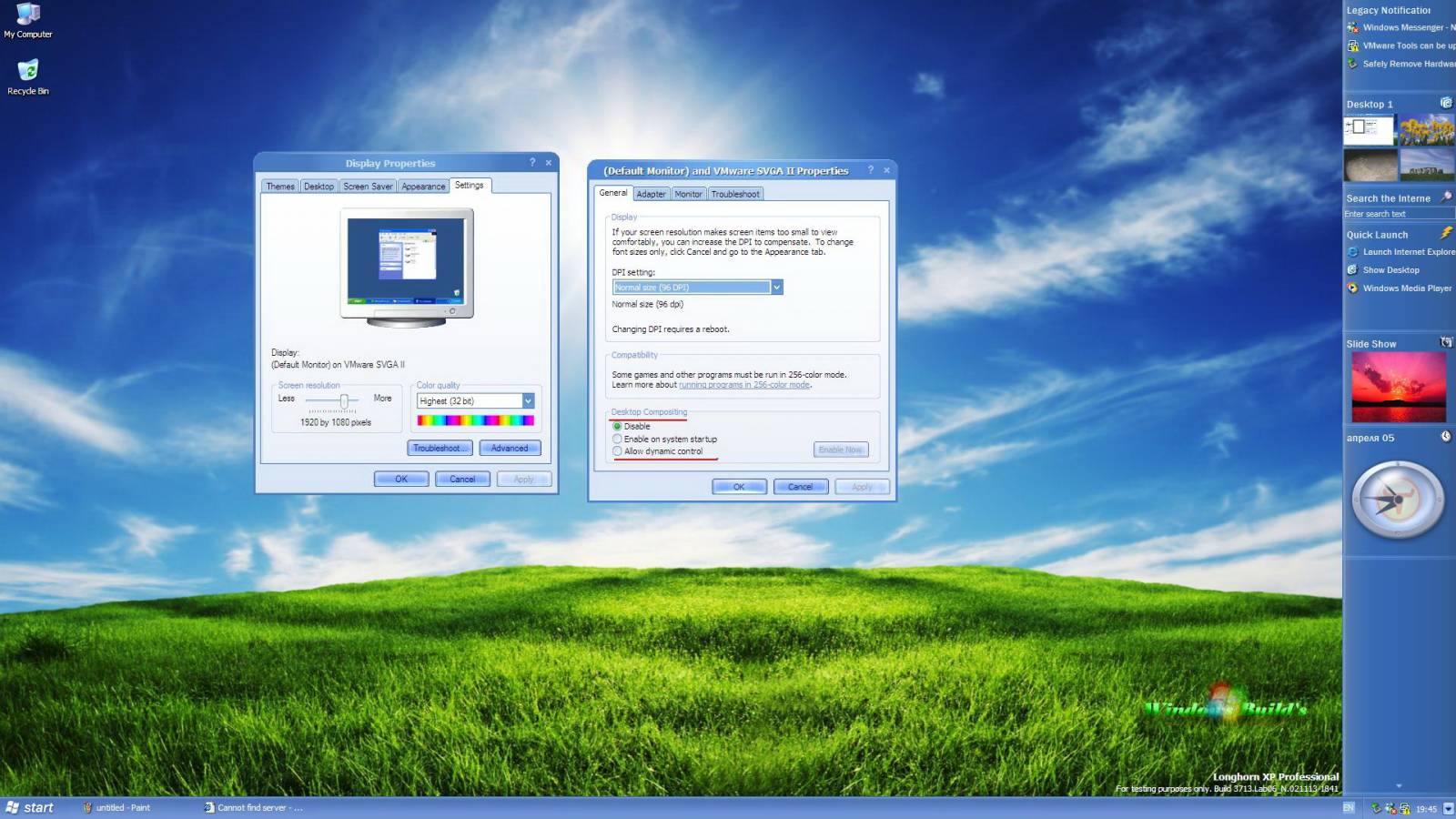The height and width of the screenshot is (819, 1456).
Task: Switch to Cannot find server taskbar button
Action: click(x=254, y=808)
